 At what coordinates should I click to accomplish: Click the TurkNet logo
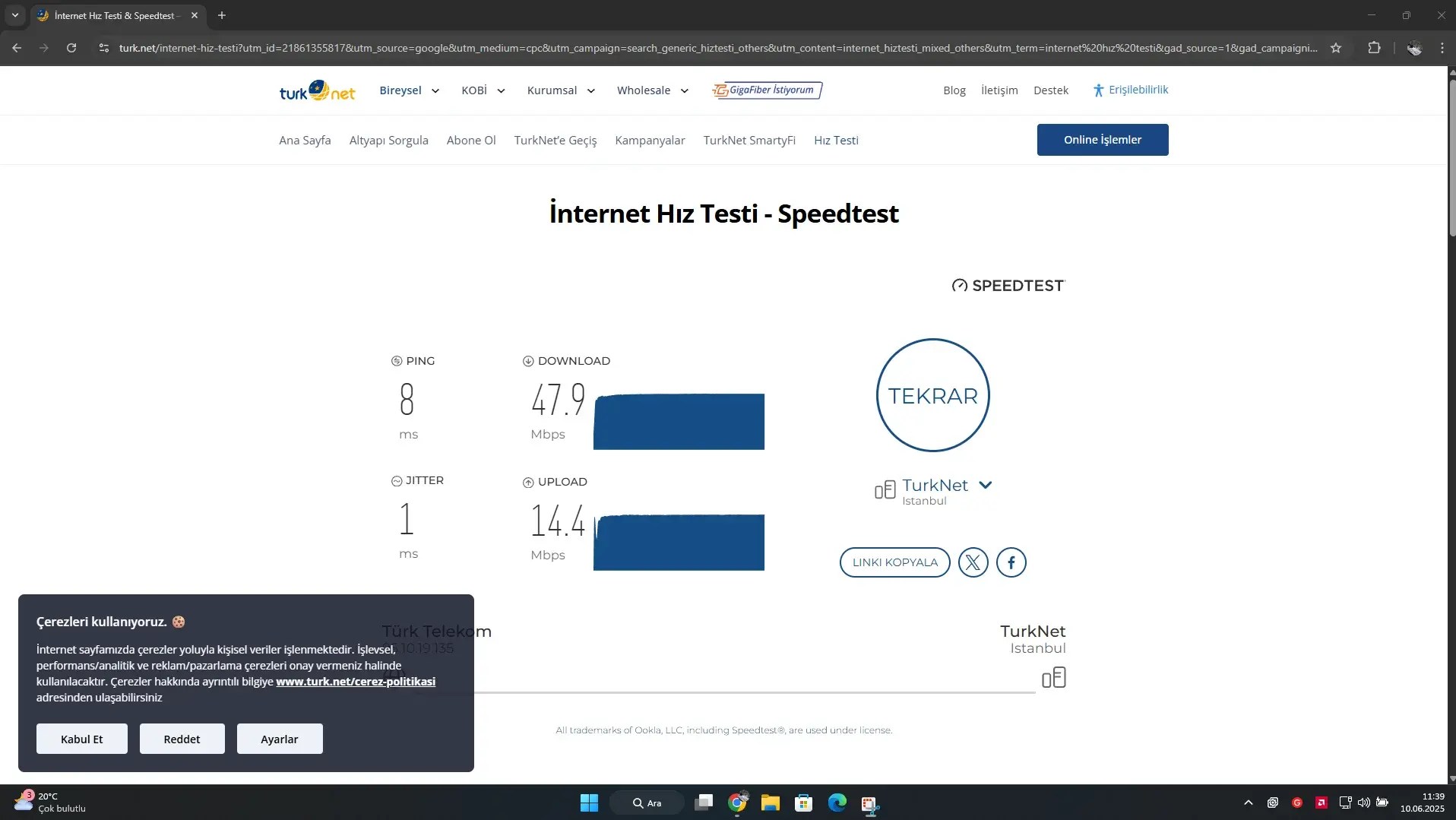(x=317, y=90)
